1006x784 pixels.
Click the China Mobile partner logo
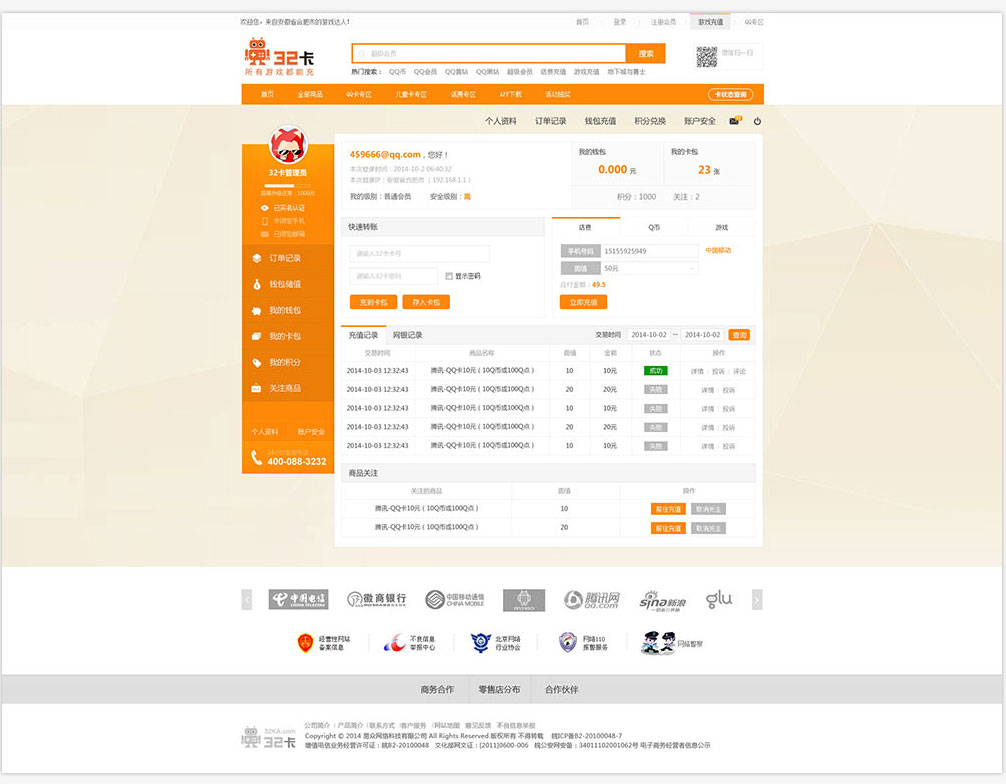[455, 599]
